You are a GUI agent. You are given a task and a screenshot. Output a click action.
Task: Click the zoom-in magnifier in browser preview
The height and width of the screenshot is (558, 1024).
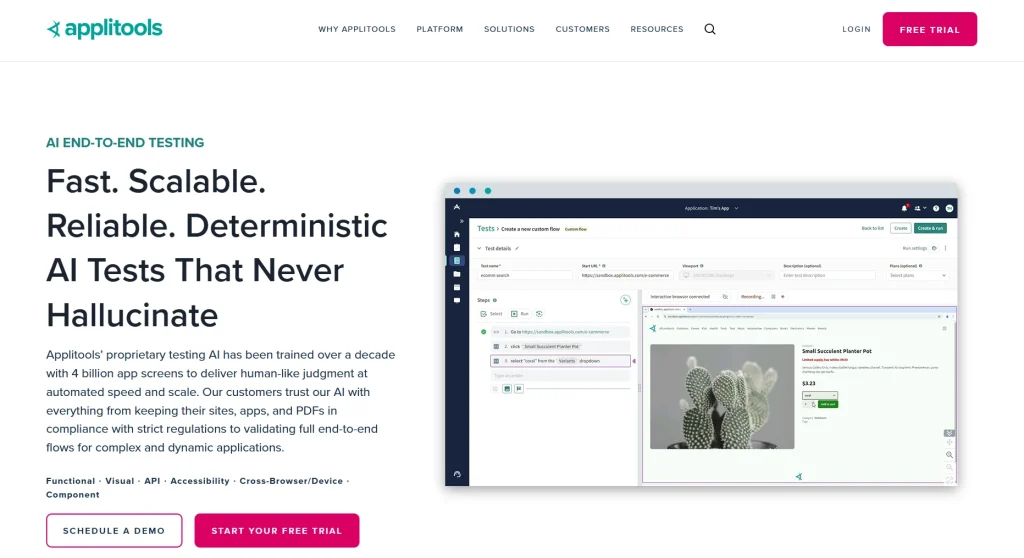click(x=949, y=455)
